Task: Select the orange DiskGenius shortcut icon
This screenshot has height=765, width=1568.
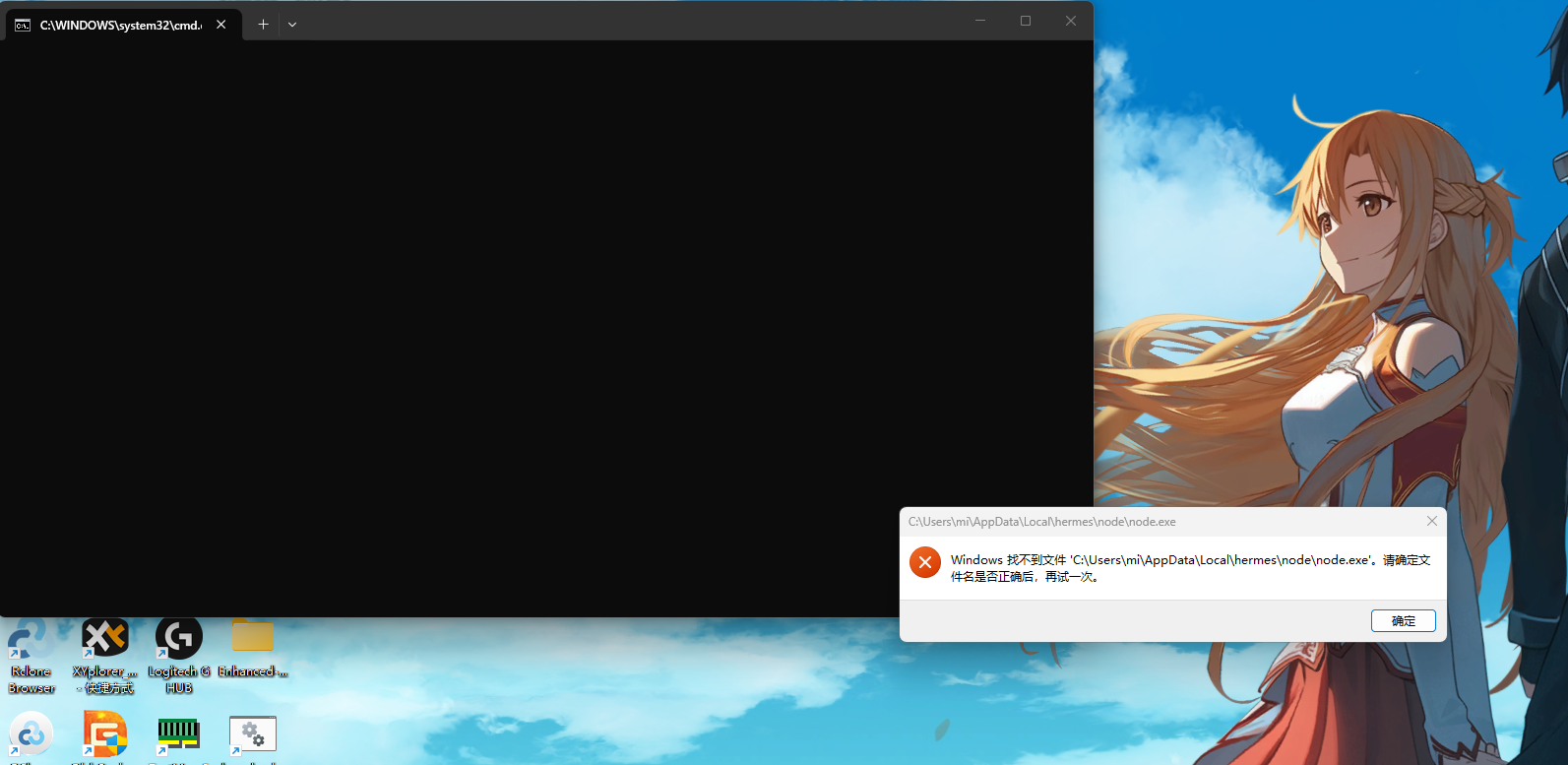Action: tap(105, 734)
